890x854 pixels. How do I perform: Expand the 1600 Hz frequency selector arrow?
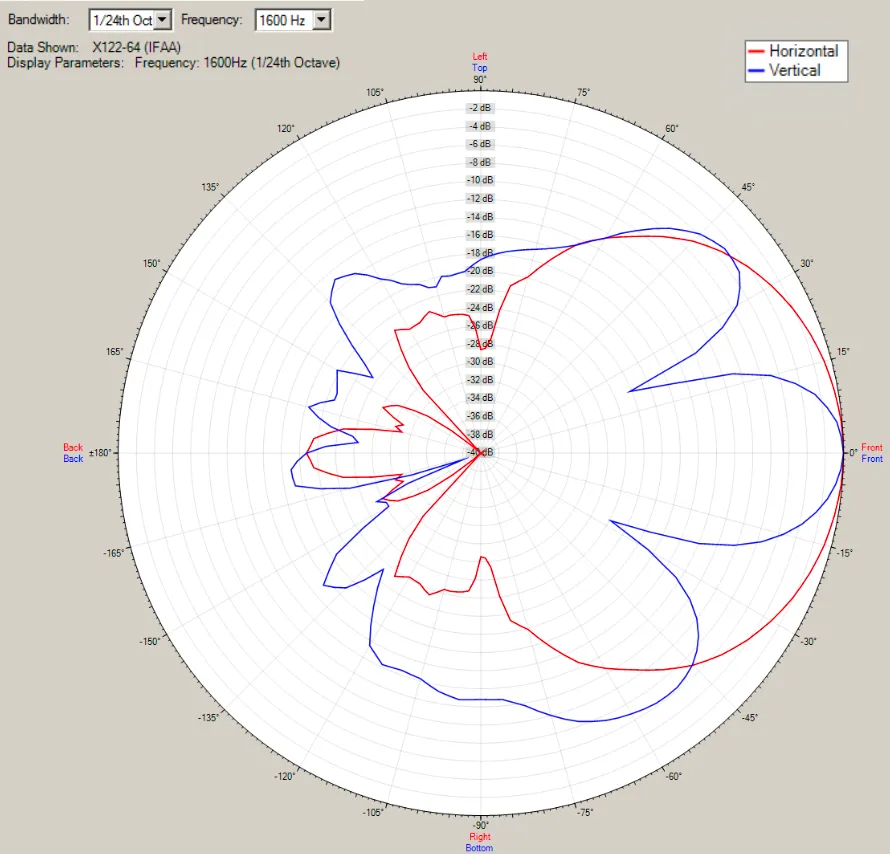320,19
